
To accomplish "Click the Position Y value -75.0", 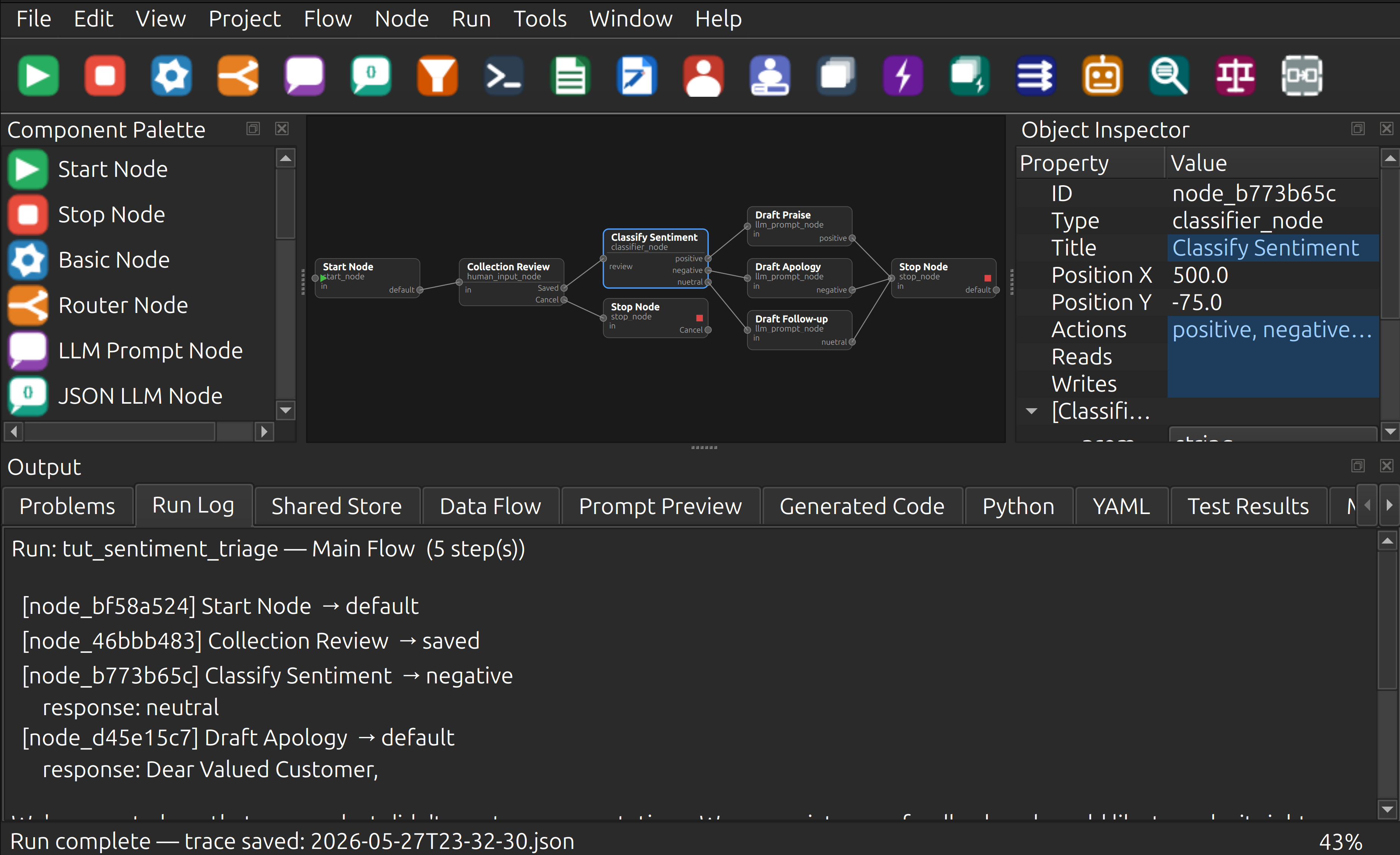I will 1273,303.
